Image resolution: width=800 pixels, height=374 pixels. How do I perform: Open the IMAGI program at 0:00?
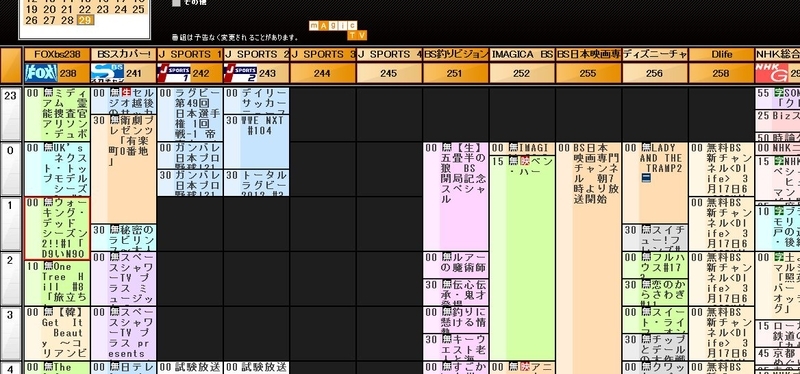point(522,148)
